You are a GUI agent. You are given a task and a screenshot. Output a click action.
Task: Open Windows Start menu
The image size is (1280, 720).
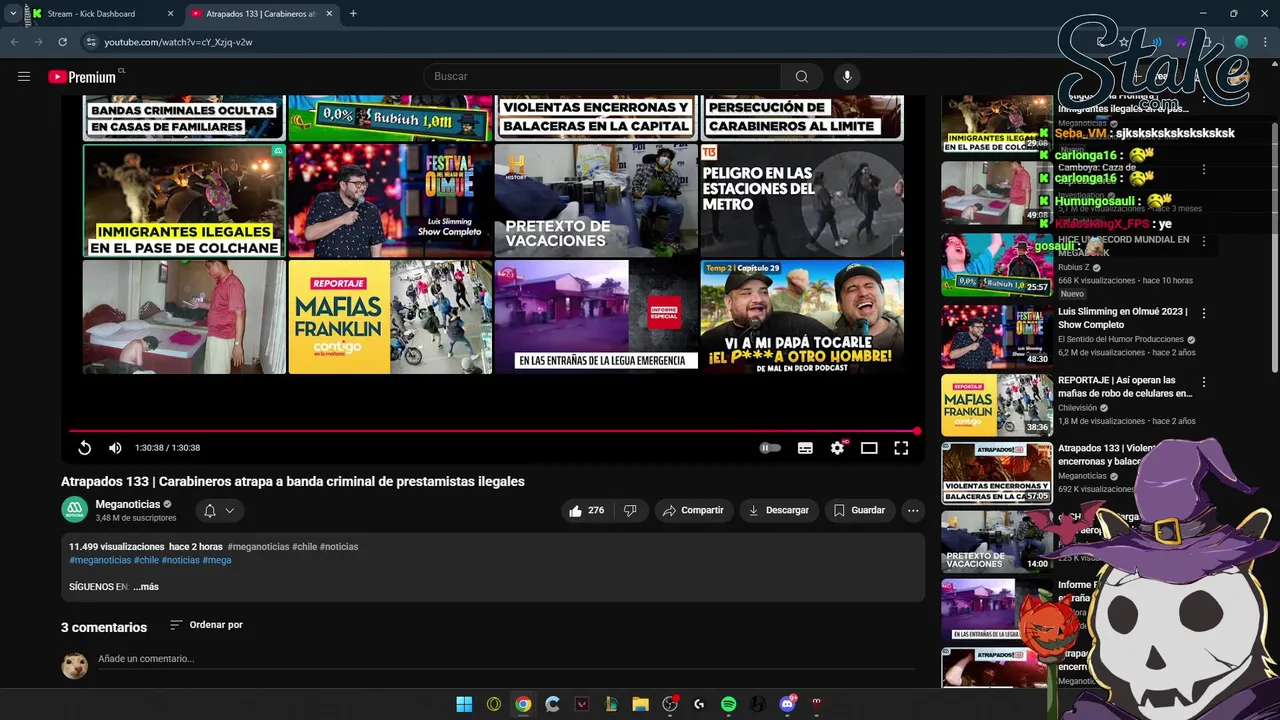464,704
